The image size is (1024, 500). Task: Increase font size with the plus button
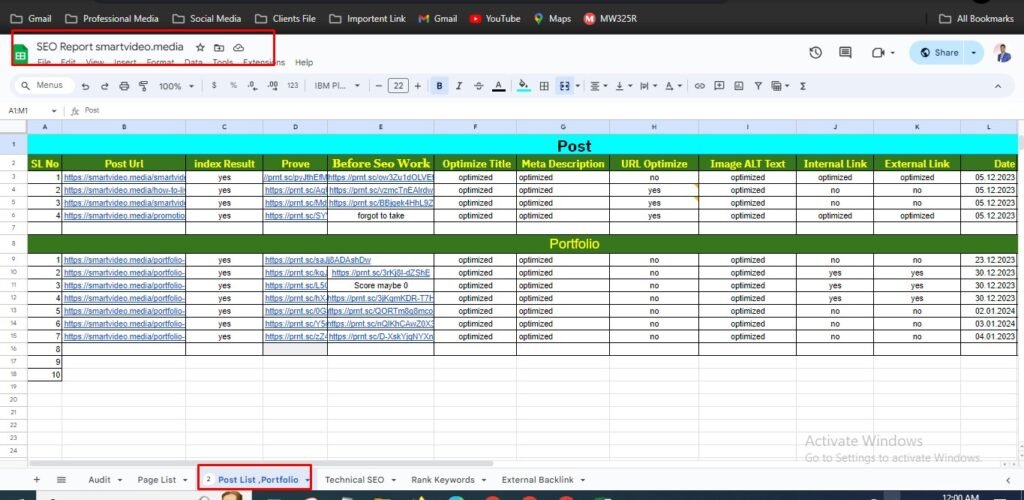tap(418, 86)
